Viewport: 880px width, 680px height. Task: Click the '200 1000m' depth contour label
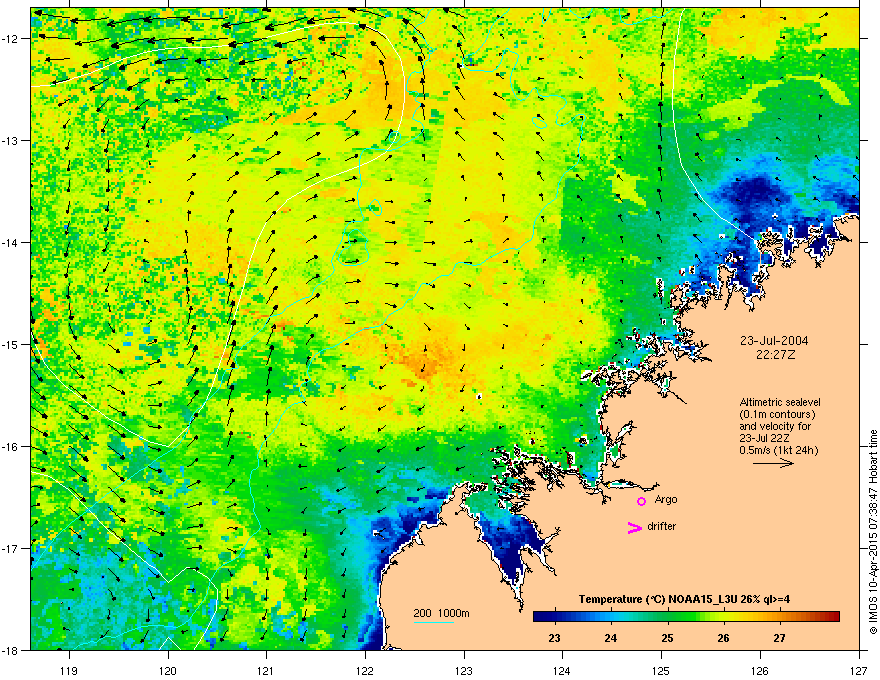[x=441, y=613]
